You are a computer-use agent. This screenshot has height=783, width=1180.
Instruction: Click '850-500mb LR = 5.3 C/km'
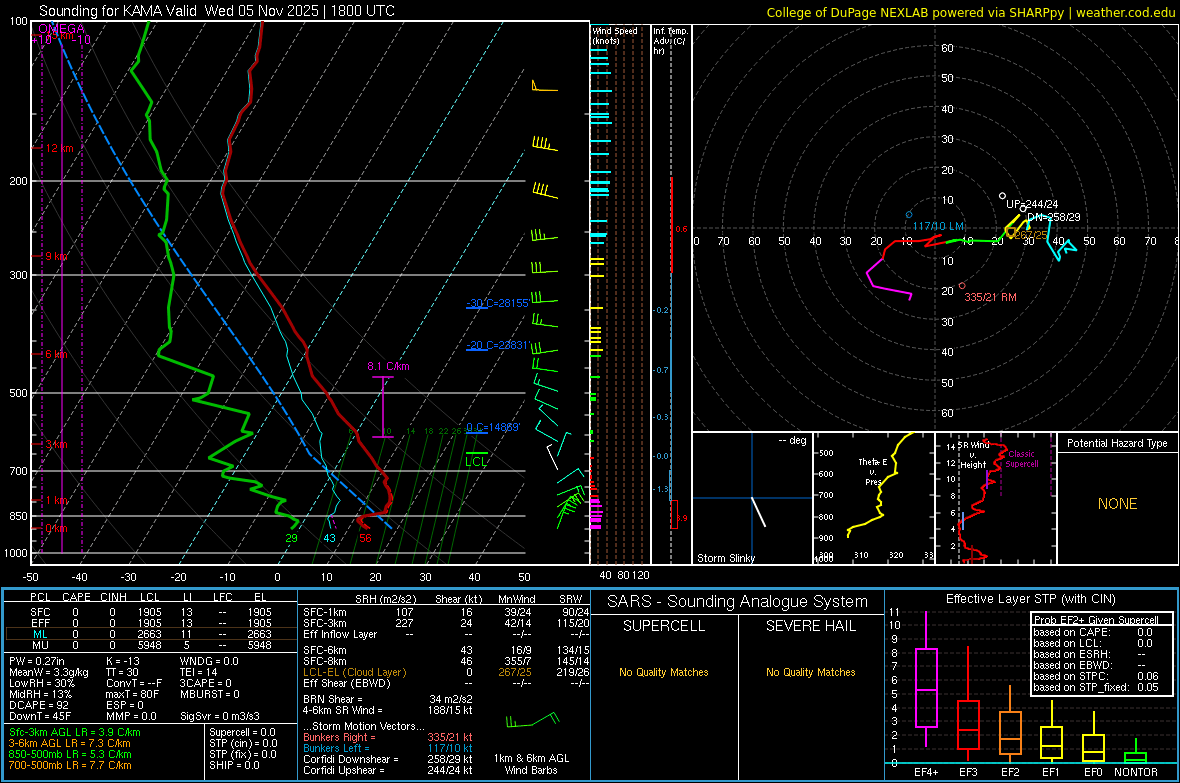pyautogui.click(x=70, y=754)
